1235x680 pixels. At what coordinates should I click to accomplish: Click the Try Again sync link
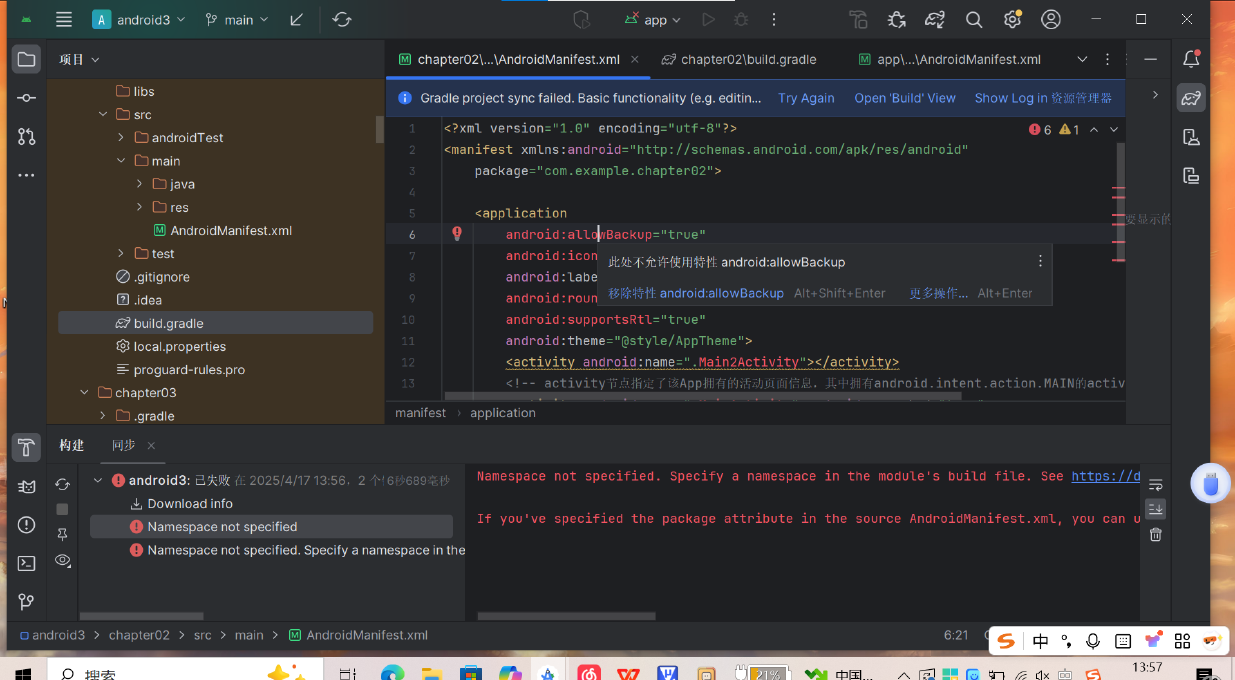click(x=806, y=98)
